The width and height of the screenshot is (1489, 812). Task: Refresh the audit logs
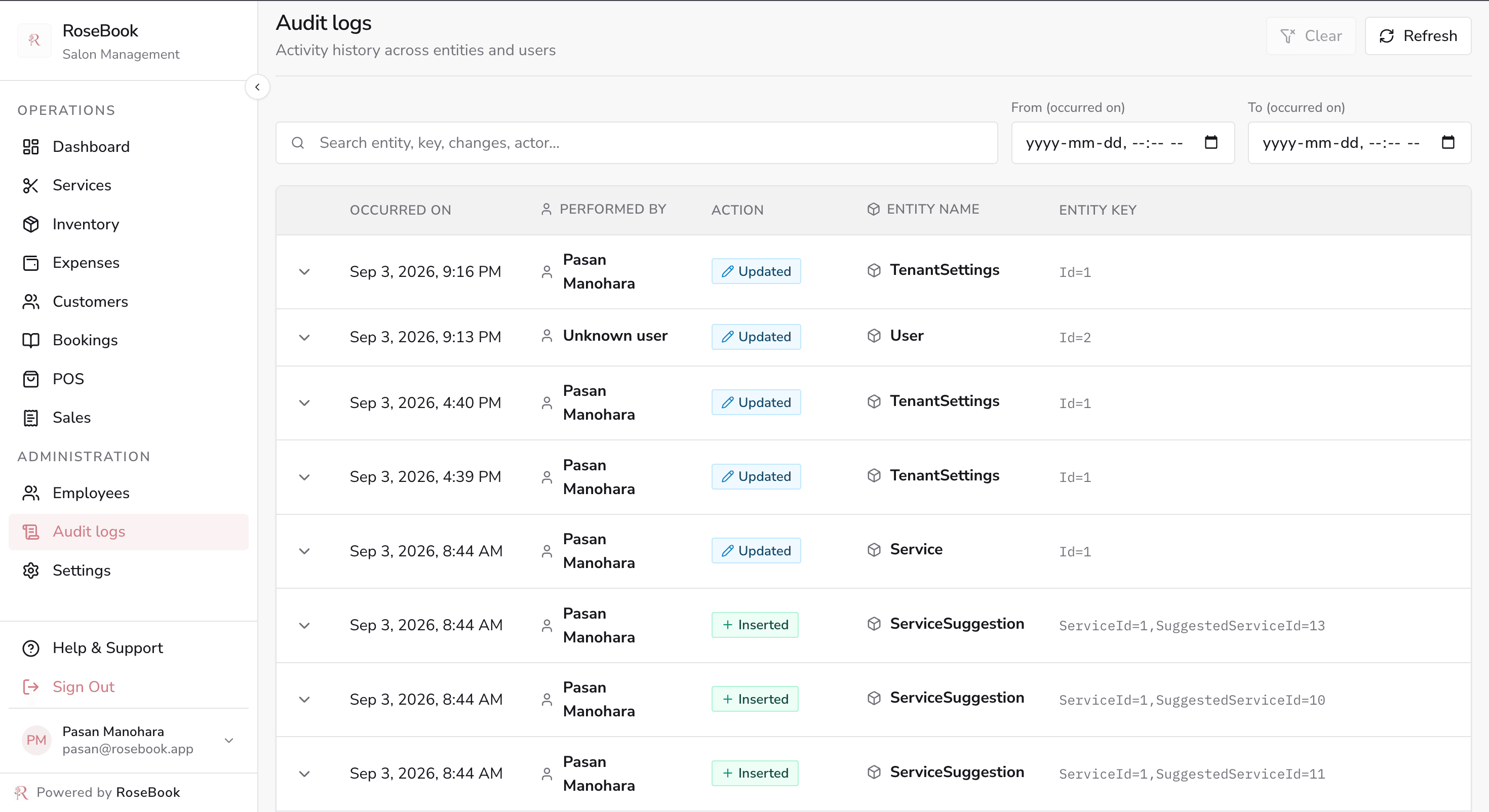(1418, 36)
